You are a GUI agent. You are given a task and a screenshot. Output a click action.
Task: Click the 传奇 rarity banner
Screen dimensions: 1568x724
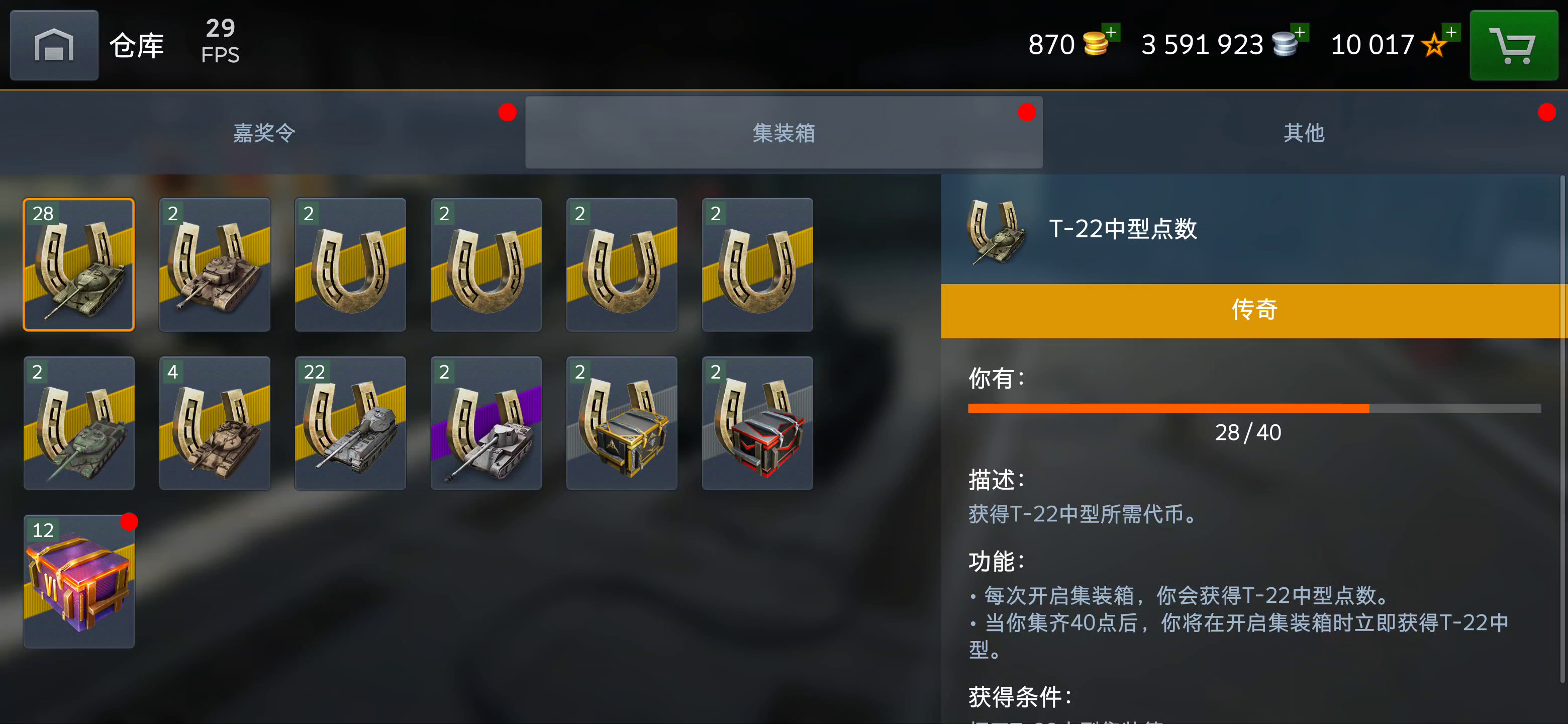tap(1253, 310)
